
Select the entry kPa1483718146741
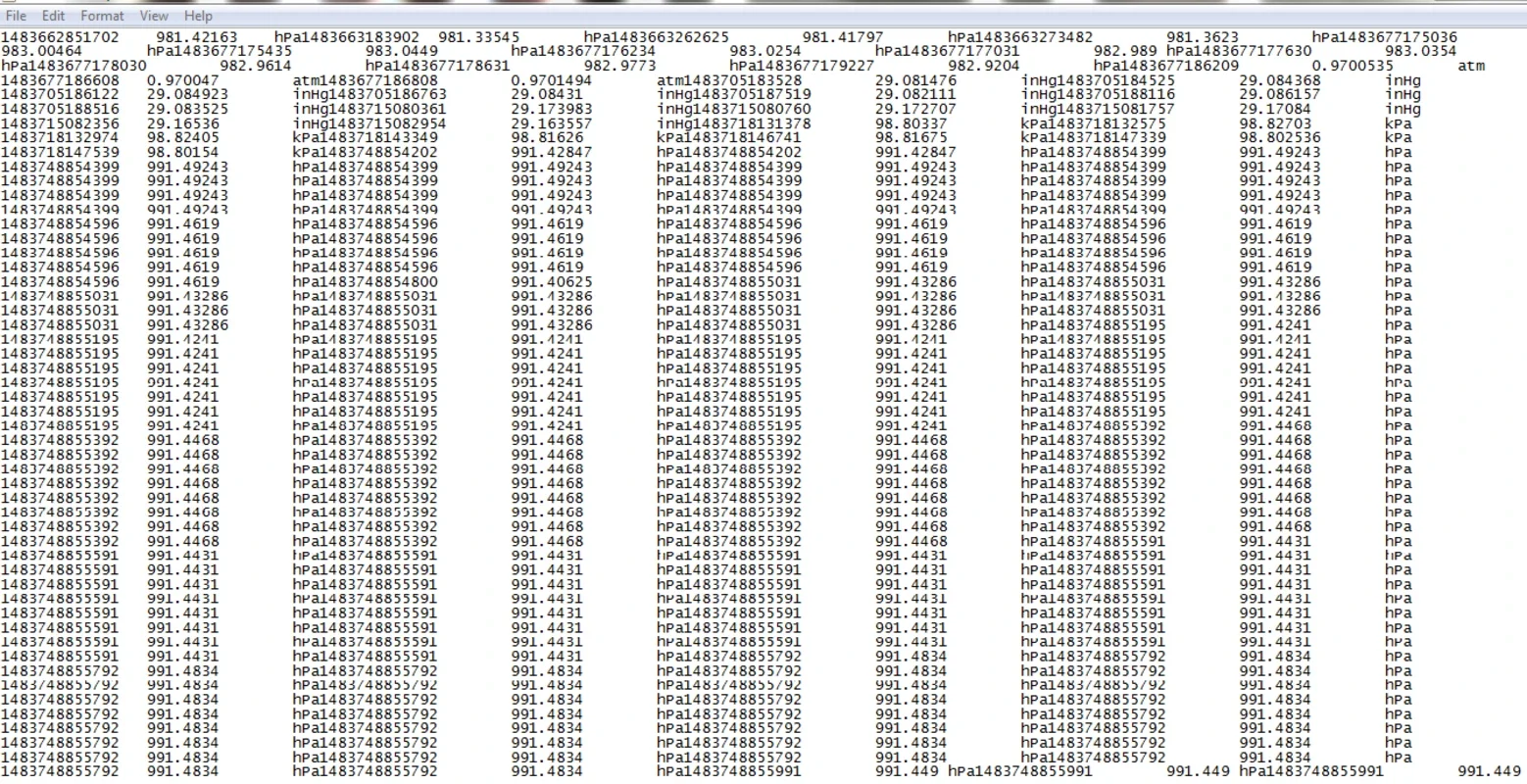pos(729,138)
